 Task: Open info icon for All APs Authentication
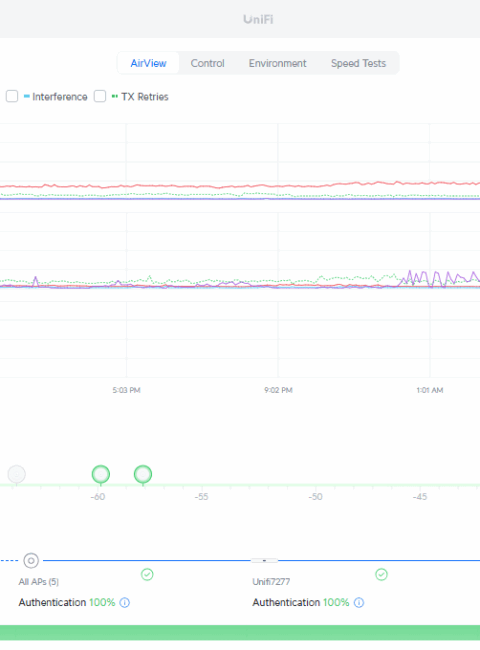pyautogui.click(x=125, y=602)
